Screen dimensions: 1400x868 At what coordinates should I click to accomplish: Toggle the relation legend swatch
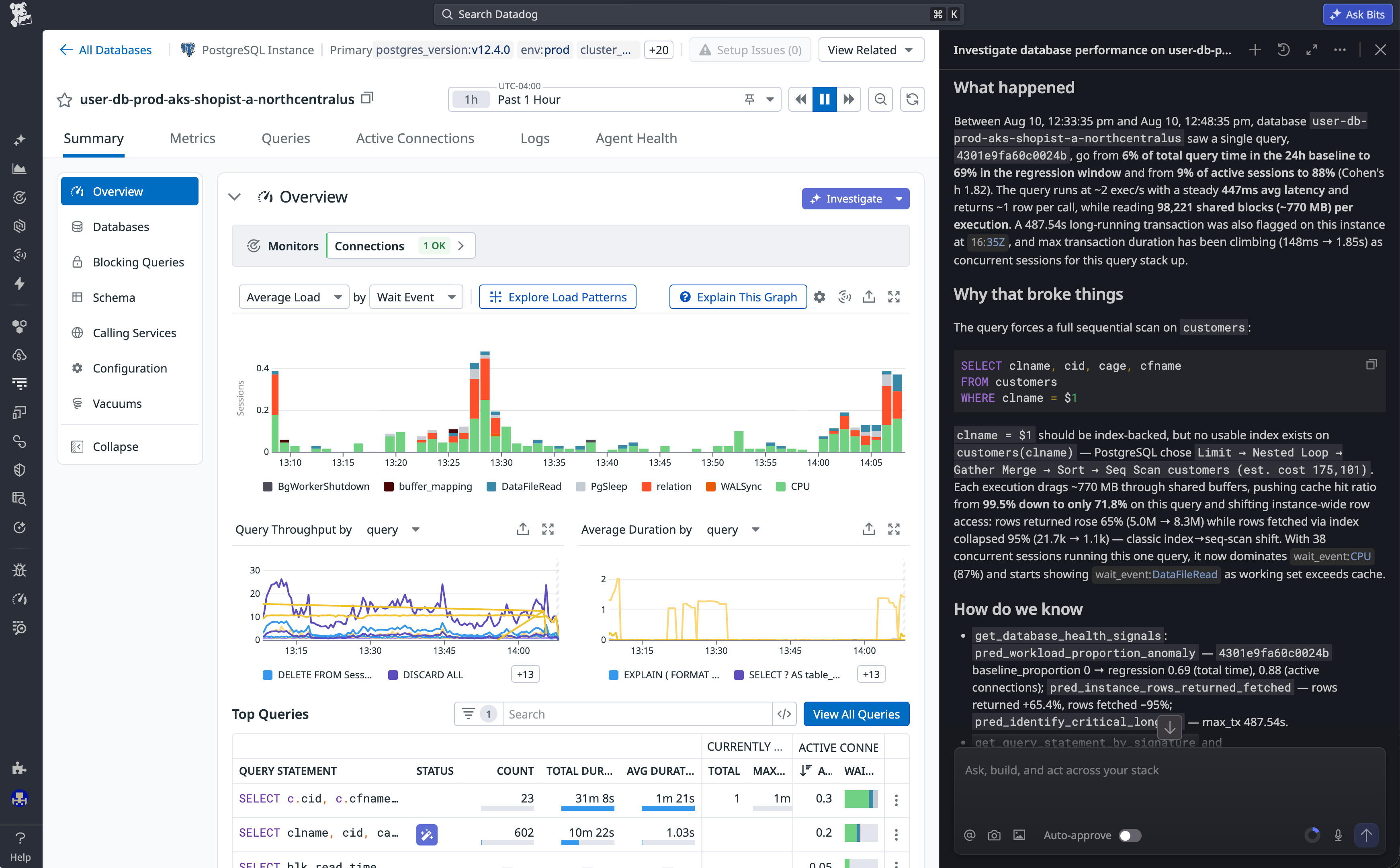pos(646,486)
